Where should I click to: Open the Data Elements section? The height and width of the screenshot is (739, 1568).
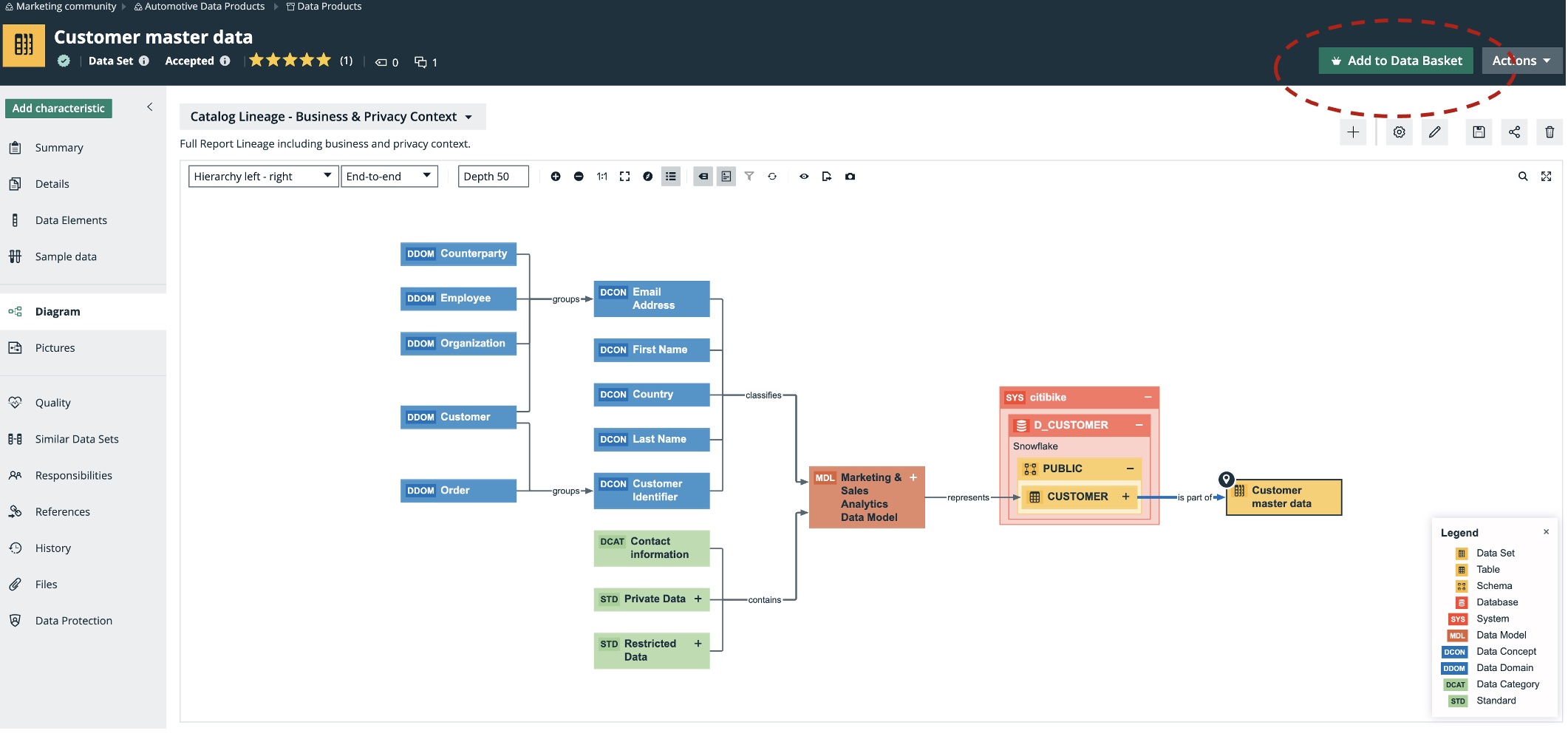71,220
